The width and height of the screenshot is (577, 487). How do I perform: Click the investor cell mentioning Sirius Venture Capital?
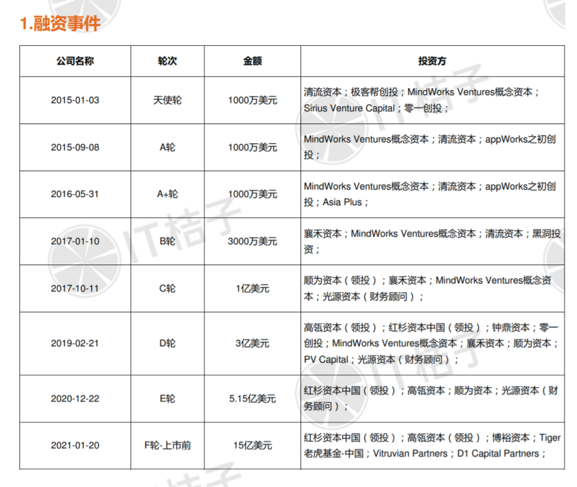pos(432,100)
